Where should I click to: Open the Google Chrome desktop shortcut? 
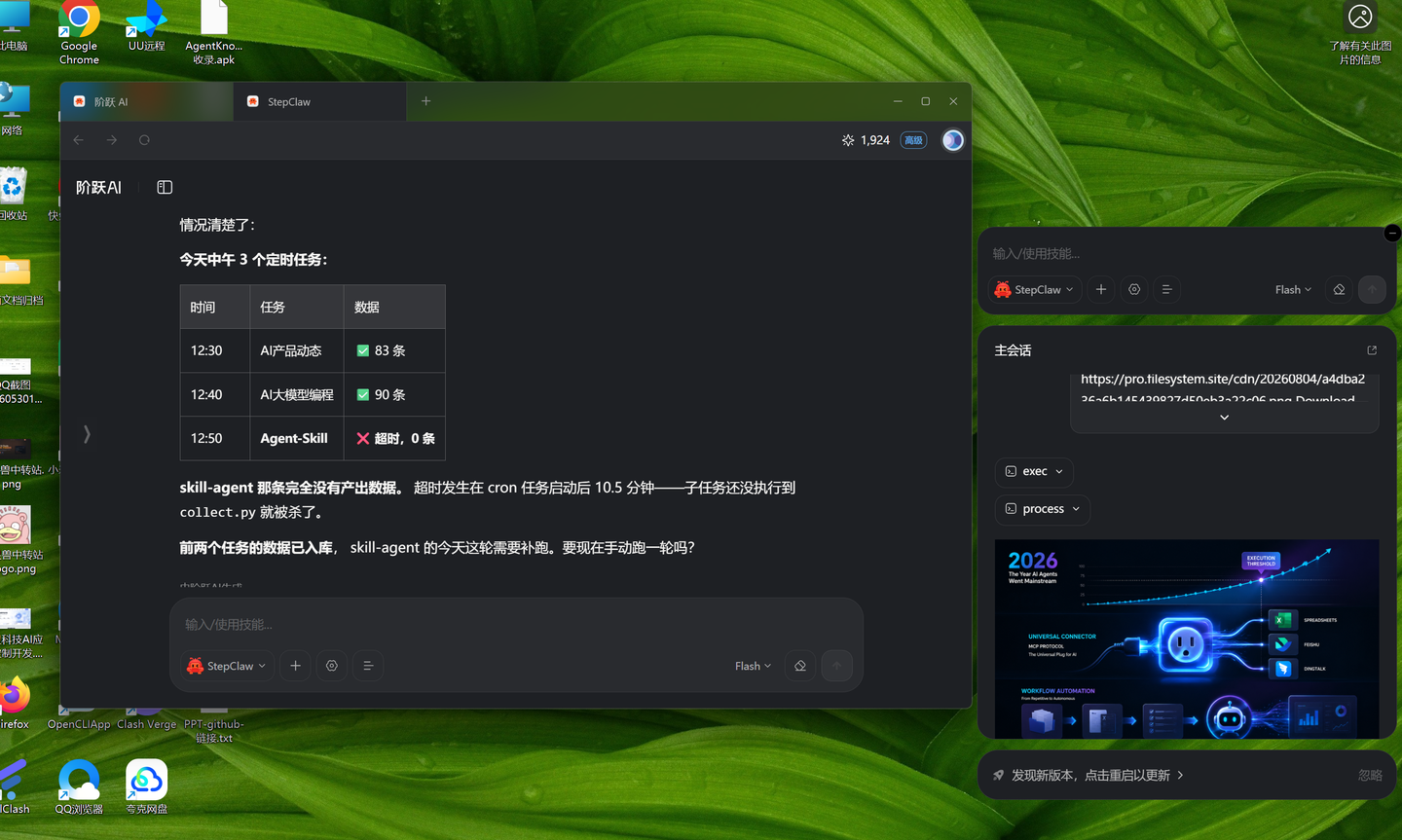(x=79, y=33)
